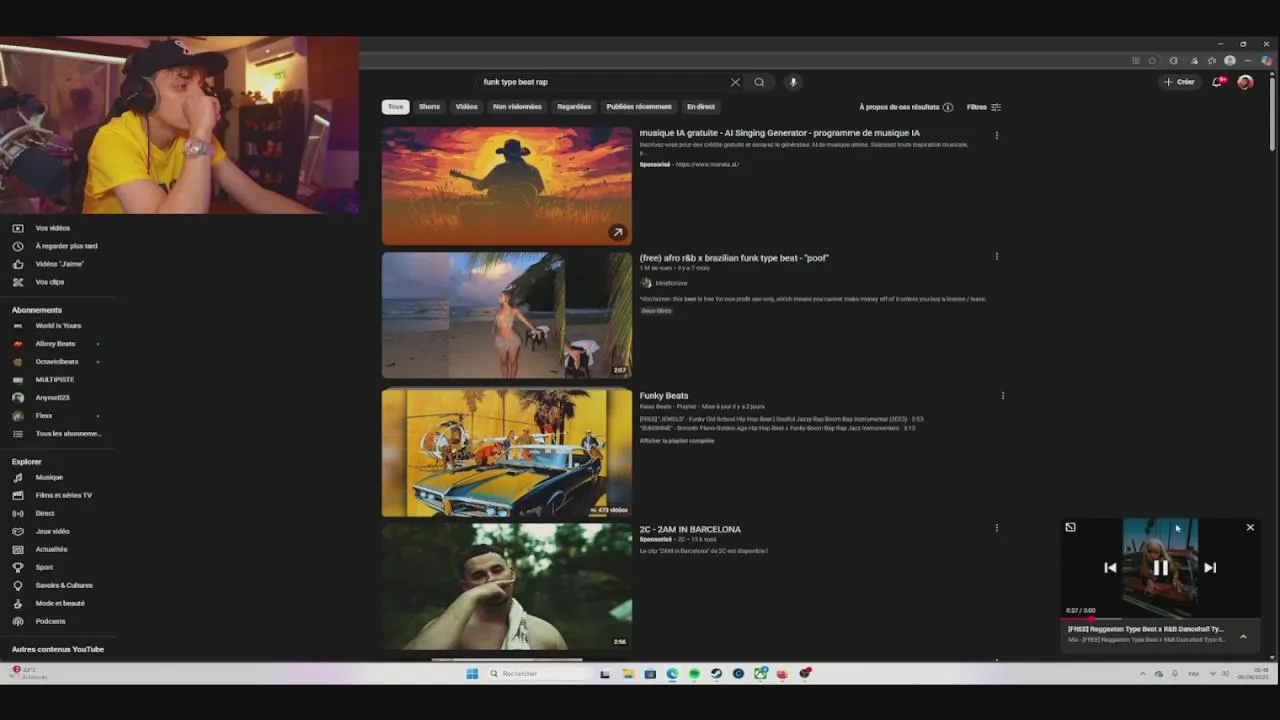The image size is (1280, 720).
Task: Clear the search box with the X icon
Action: (x=735, y=82)
